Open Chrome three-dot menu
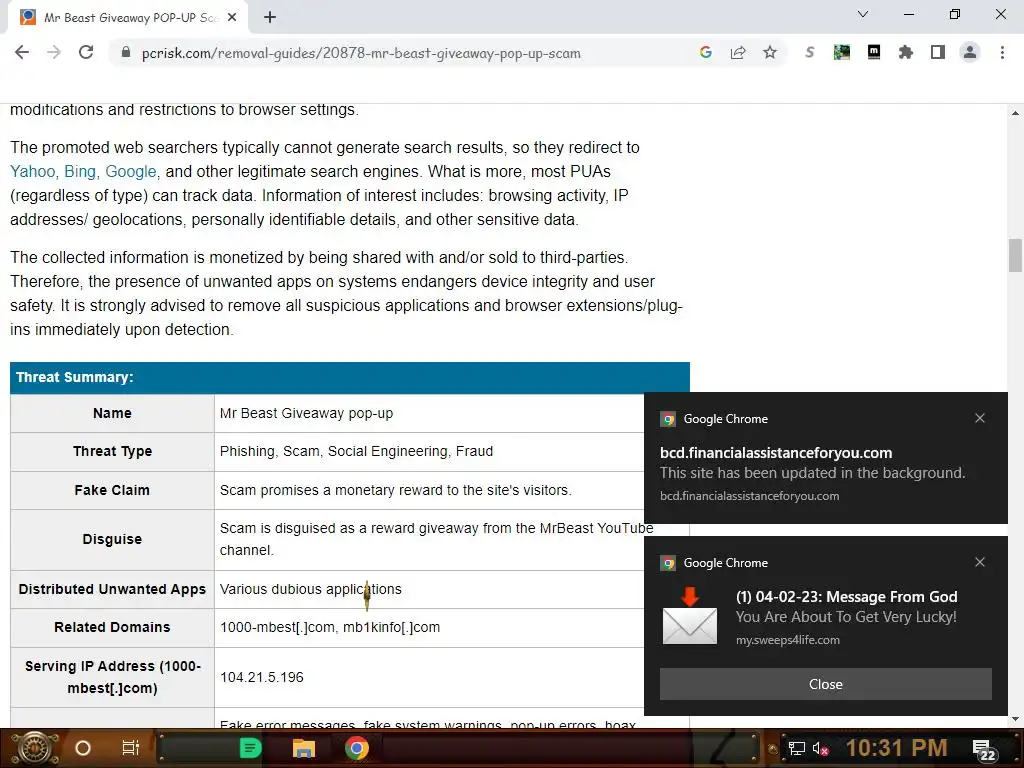Viewport: 1024px width, 768px height. [x=1002, y=52]
